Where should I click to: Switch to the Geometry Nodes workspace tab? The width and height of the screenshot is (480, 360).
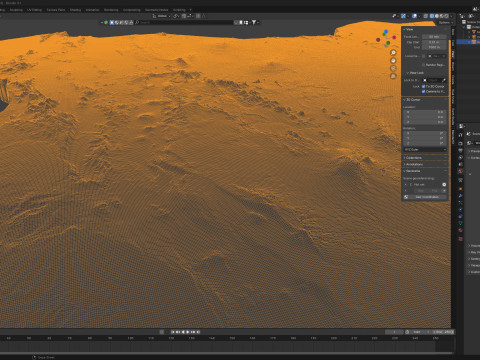tap(156, 10)
